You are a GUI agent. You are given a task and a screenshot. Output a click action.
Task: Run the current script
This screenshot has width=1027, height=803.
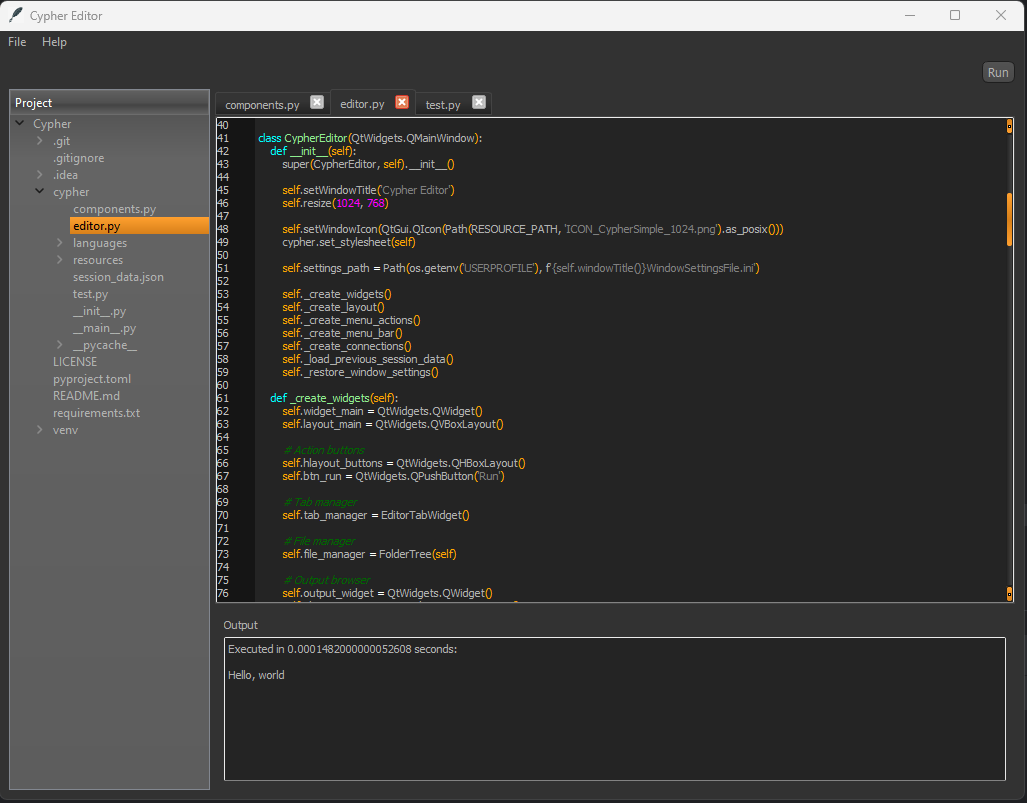pos(998,72)
